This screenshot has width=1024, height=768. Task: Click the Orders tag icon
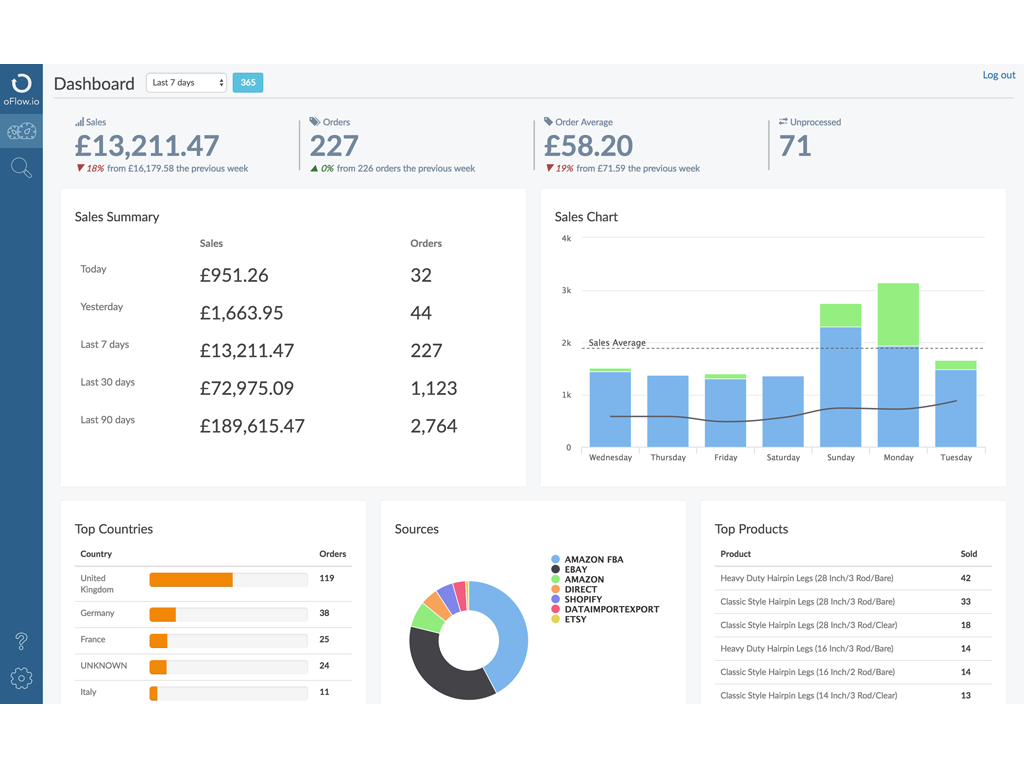coord(315,122)
